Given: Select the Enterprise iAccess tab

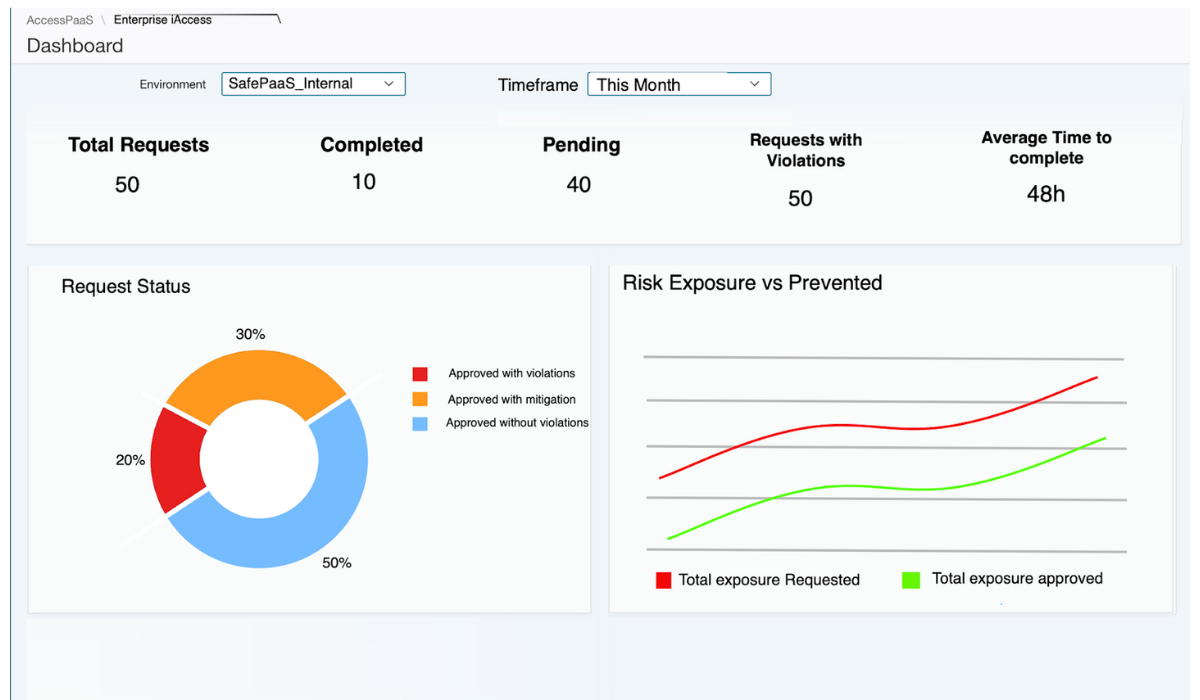Looking at the screenshot, I should [163, 20].
